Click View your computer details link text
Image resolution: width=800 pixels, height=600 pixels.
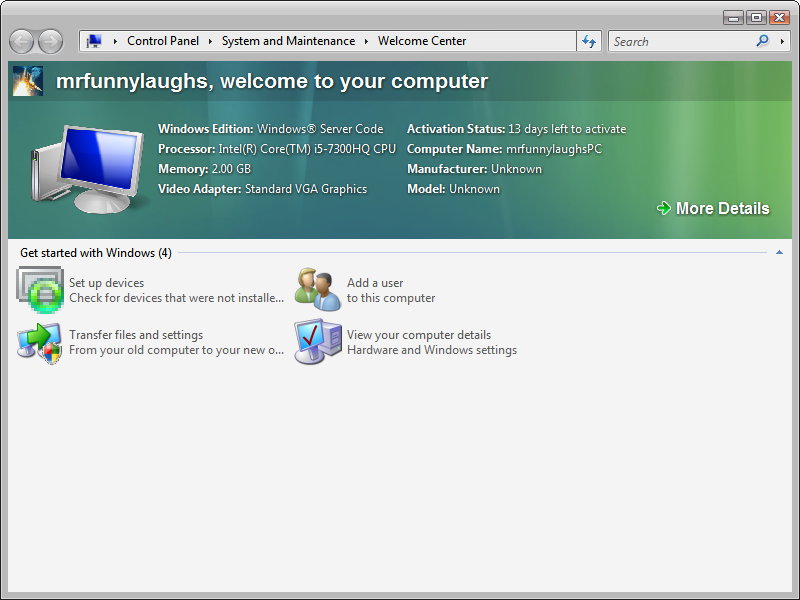pos(419,335)
